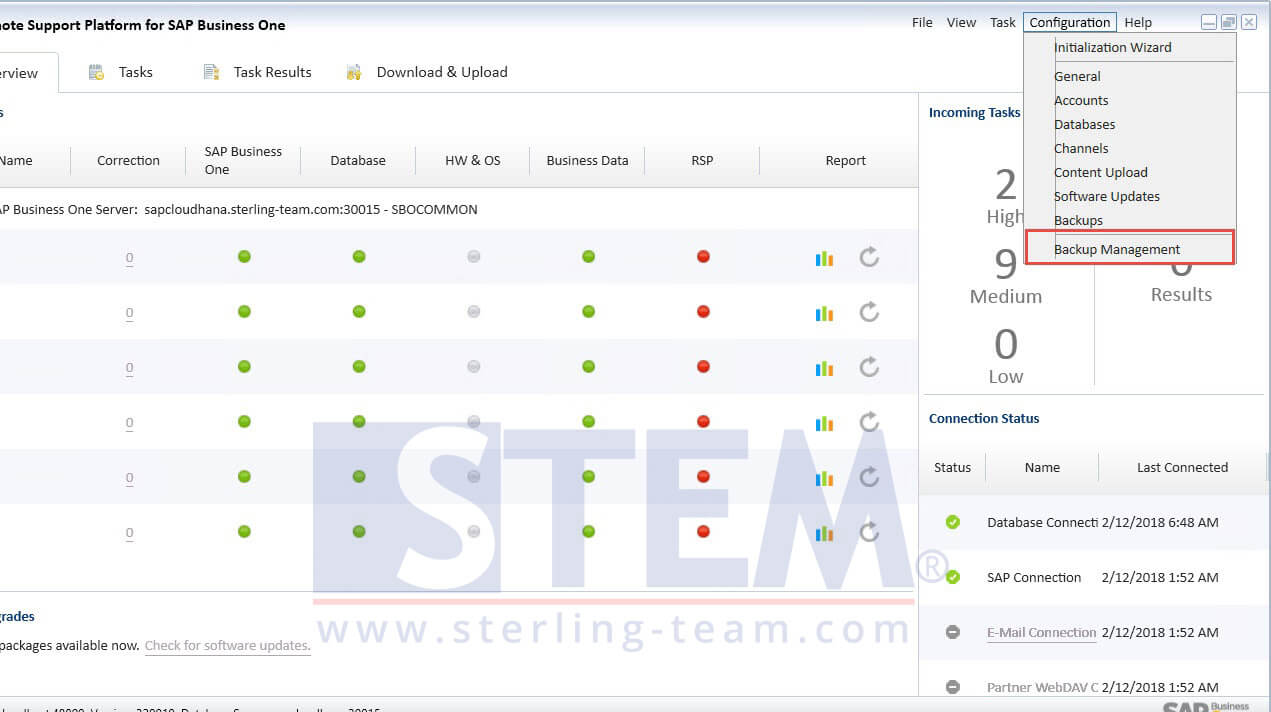Click the 2/12/2018 6:48 AM timestamp
The height and width of the screenshot is (712, 1271).
coord(1160,522)
